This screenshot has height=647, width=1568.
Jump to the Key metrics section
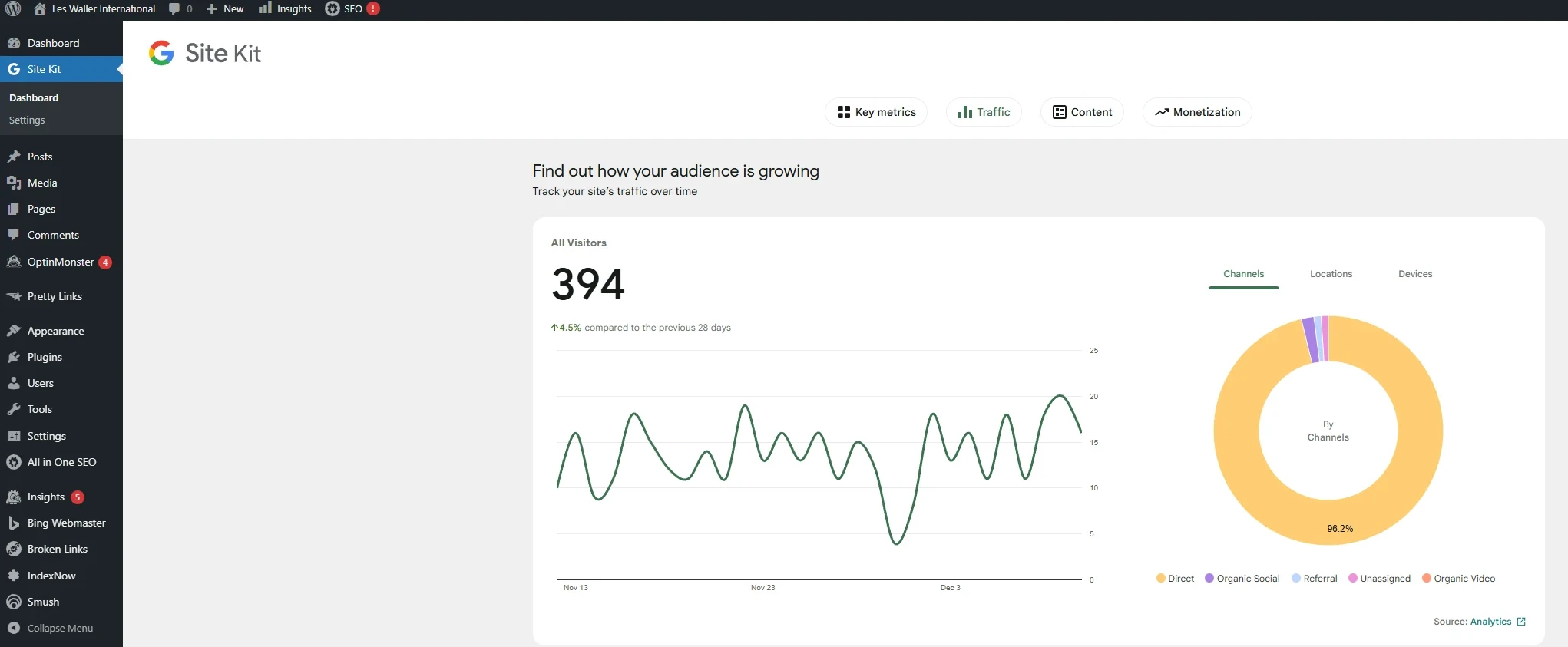tap(875, 112)
